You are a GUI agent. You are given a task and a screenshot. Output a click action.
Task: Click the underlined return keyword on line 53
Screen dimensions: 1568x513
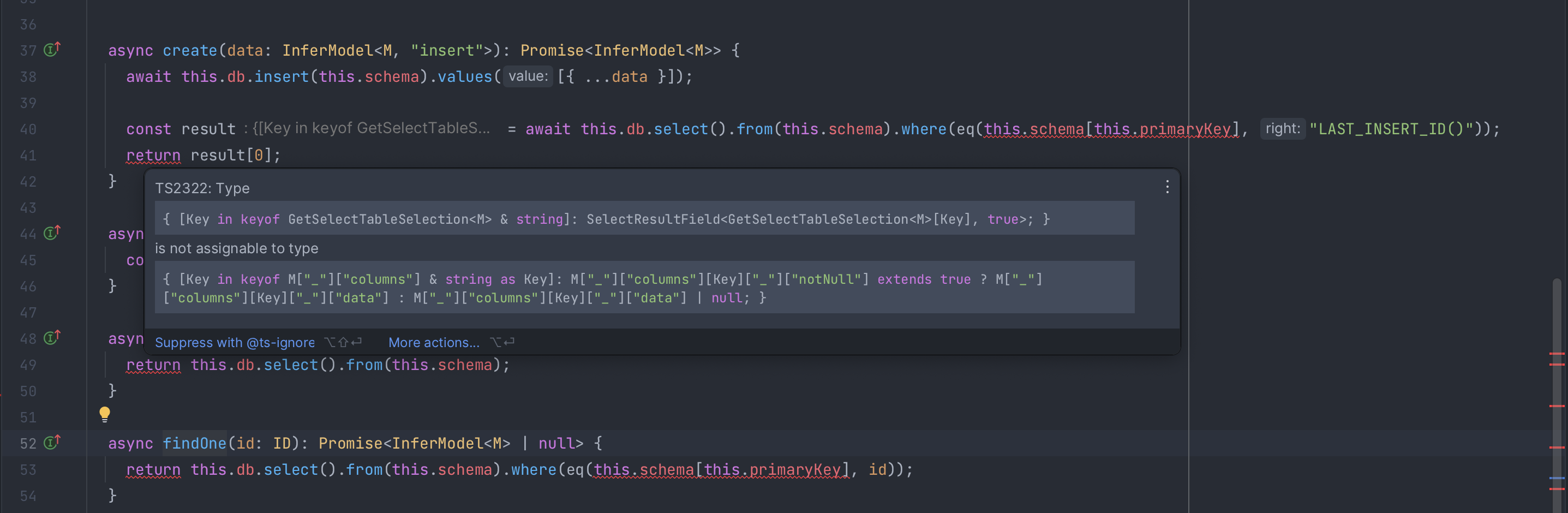(x=153, y=469)
